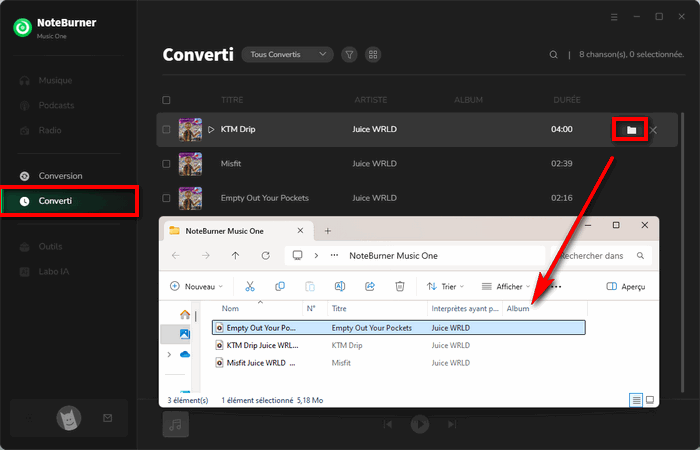The height and width of the screenshot is (450, 700).
Task: Remove KTM Drip with the X icon
Action: (654, 130)
